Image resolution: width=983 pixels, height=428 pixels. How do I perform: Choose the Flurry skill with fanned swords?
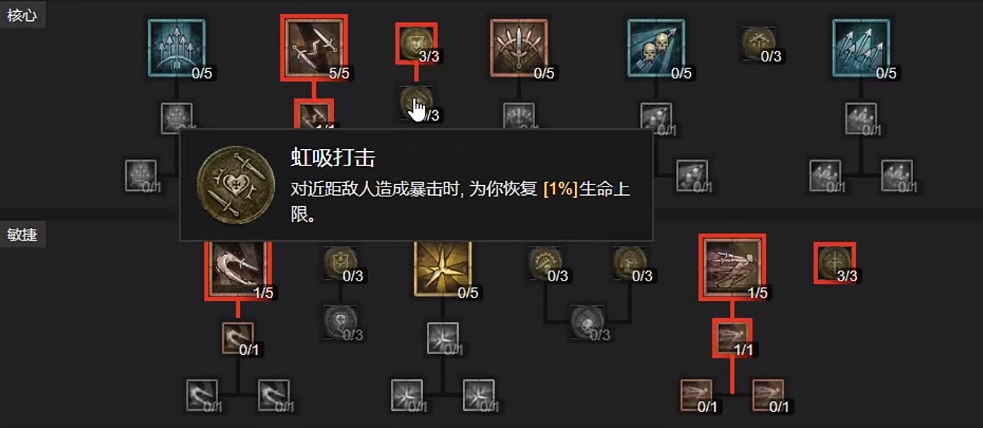point(519,48)
